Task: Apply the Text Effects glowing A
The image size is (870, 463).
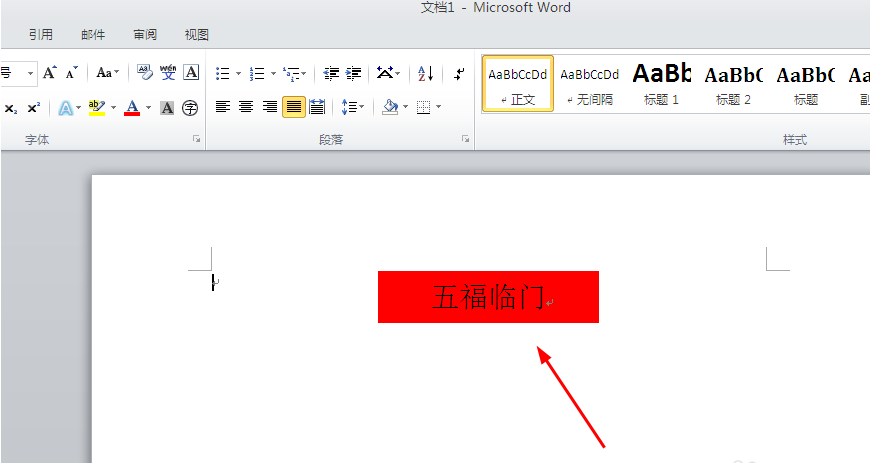Action: [x=65, y=108]
